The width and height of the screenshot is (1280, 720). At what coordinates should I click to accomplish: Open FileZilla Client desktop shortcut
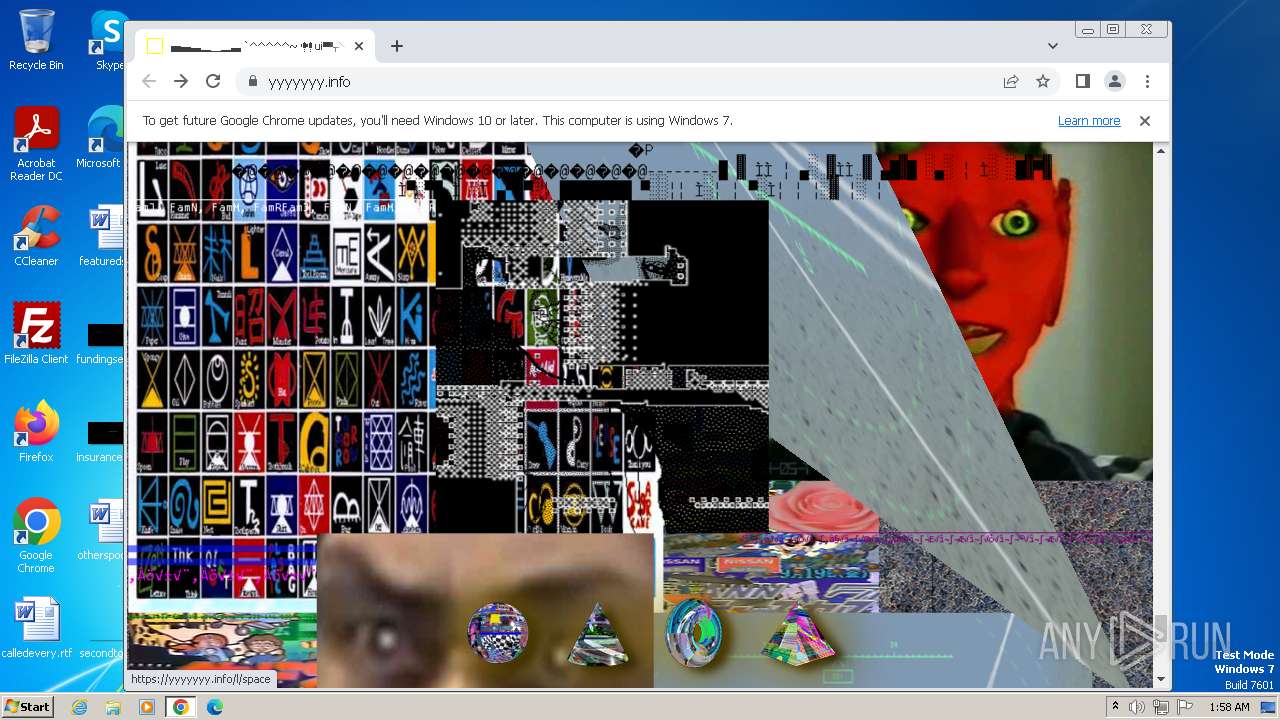tap(36, 335)
